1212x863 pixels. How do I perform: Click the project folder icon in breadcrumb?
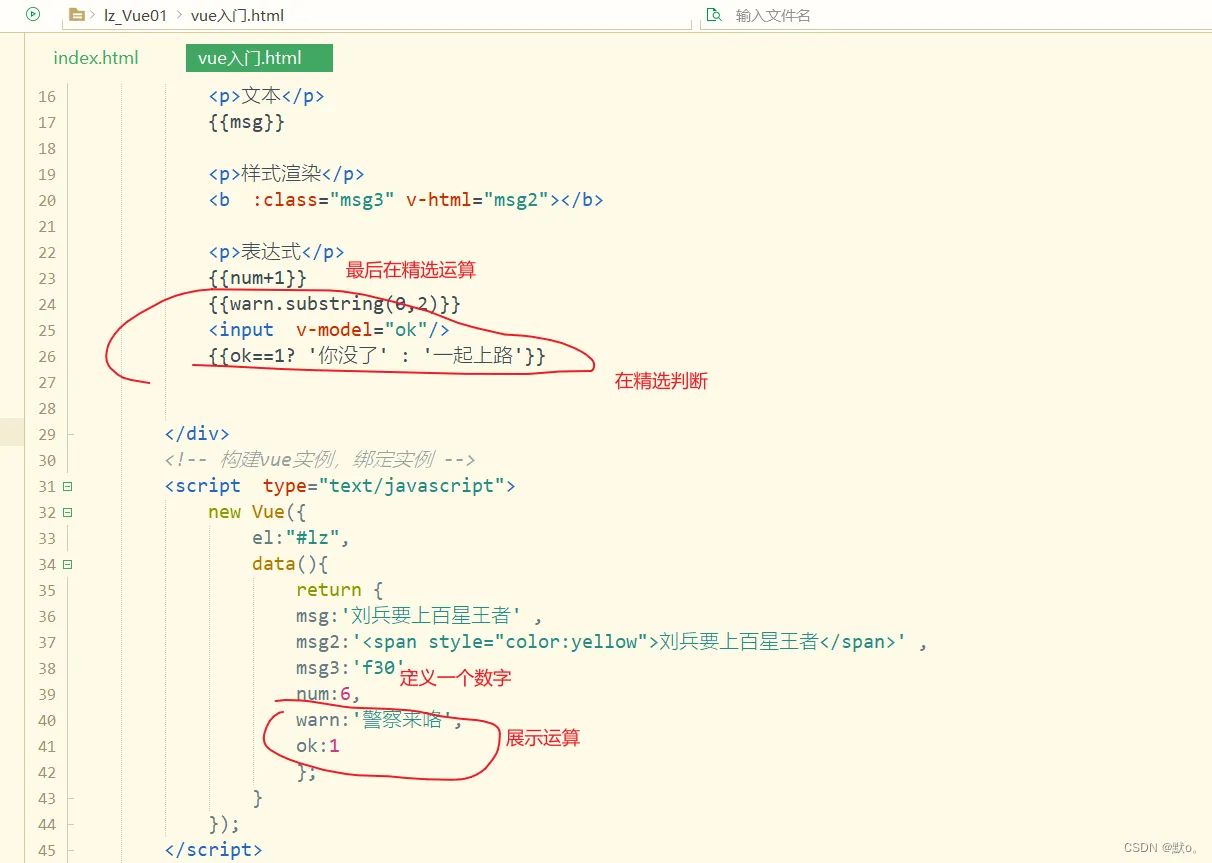click(77, 15)
